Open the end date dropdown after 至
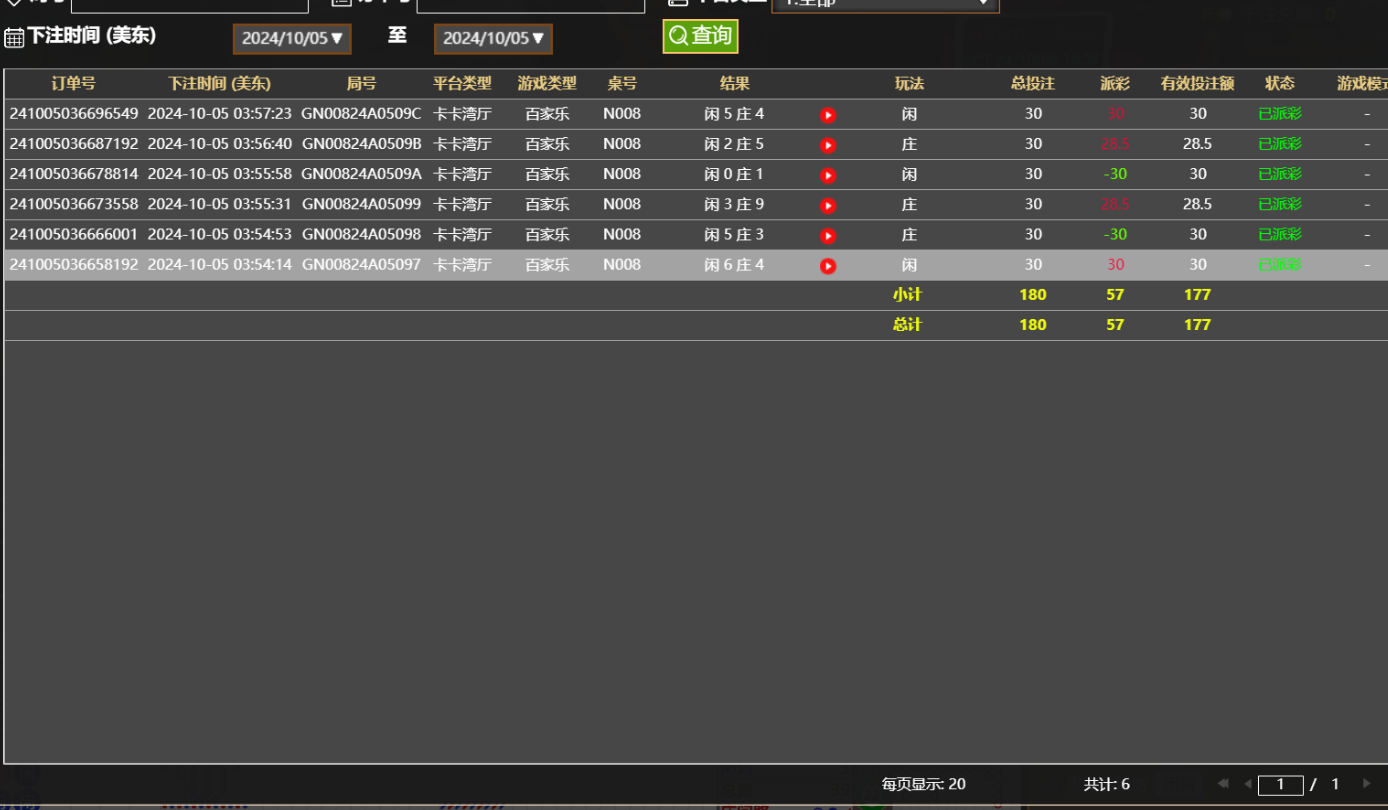Image resolution: width=1388 pixels, height=810 pixels. tap(493, 38)
